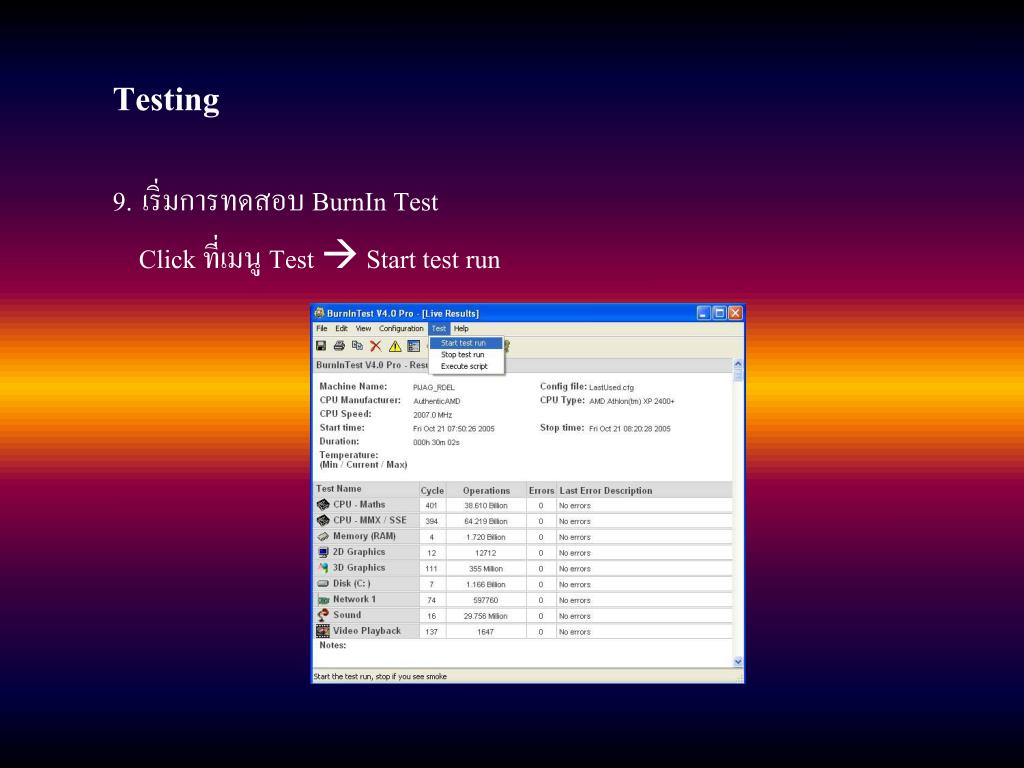This screenshot has height=768, width=1024.
Task: Select Execute script in the dropdown
Action: [x=464, y=367]
